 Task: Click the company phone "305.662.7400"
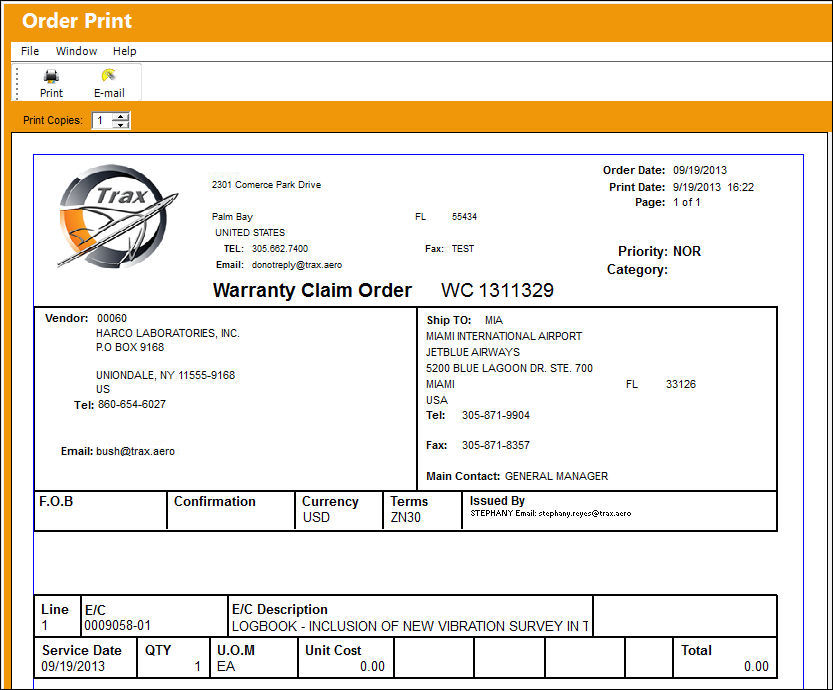click(280, 249)
